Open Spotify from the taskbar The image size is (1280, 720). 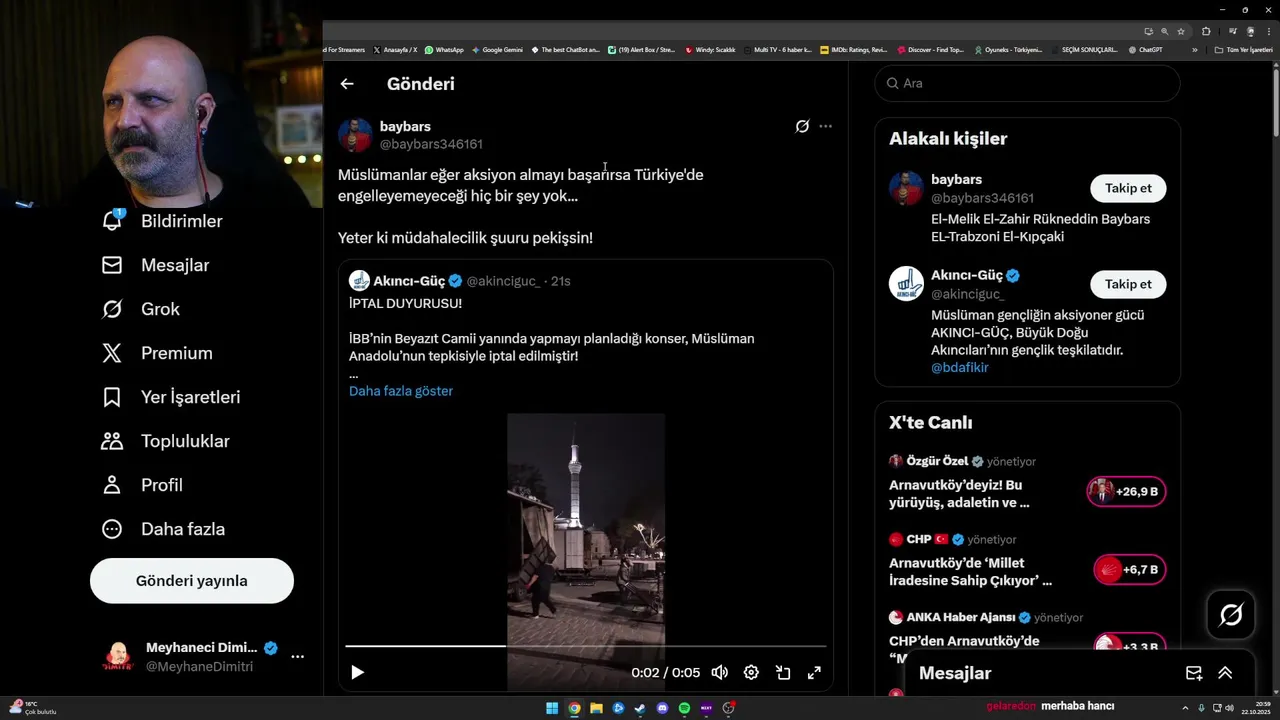click(684, 708)
